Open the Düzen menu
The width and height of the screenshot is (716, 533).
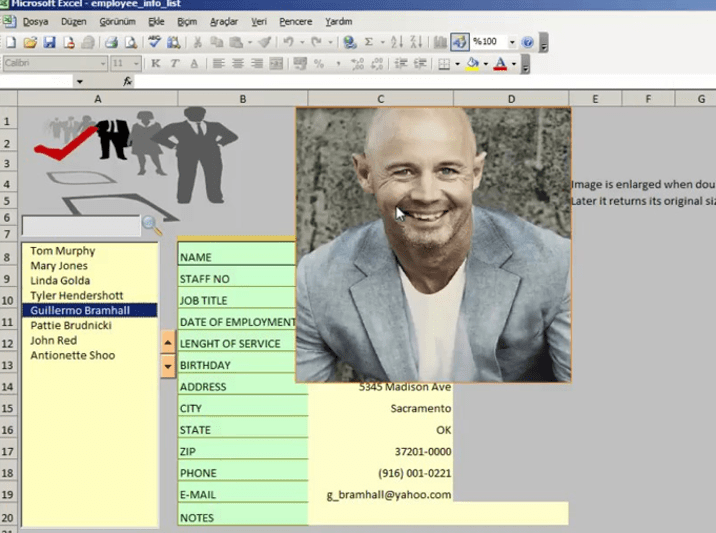(x=74, y=21)
